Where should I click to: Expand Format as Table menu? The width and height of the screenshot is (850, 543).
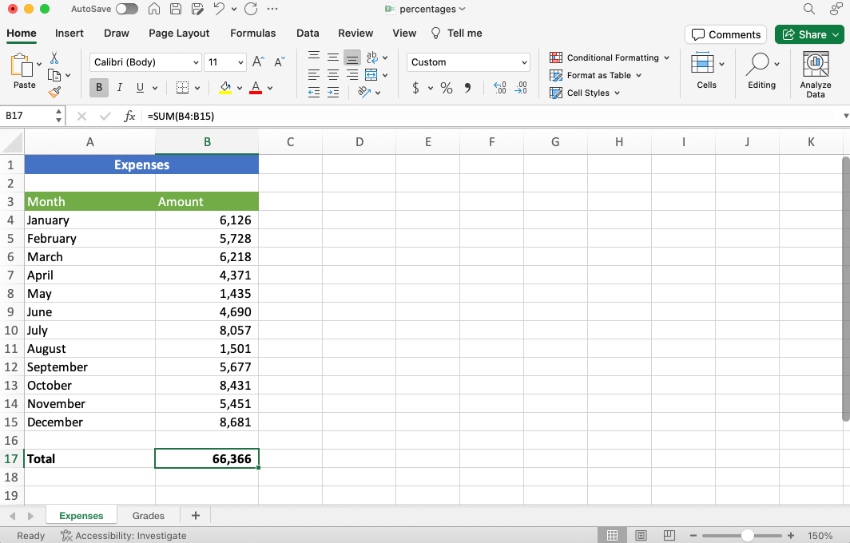(x=595, y=75)
